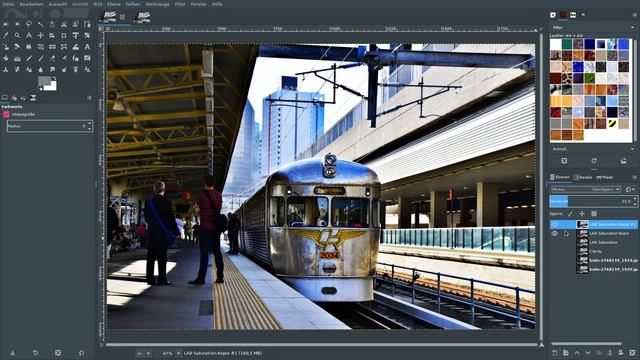The height and width of the screenshot is (360, 640).
Task: Open the Ebenen panel configuration menu
Action: point(634,177)
